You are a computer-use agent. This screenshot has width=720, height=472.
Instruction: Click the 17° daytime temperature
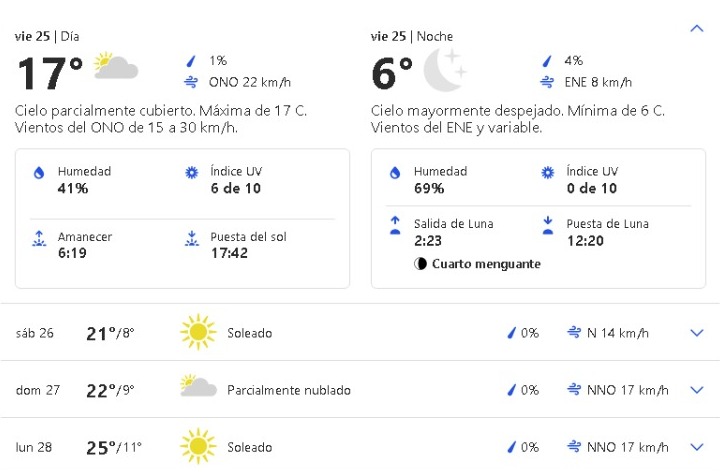tap(50, 73)
